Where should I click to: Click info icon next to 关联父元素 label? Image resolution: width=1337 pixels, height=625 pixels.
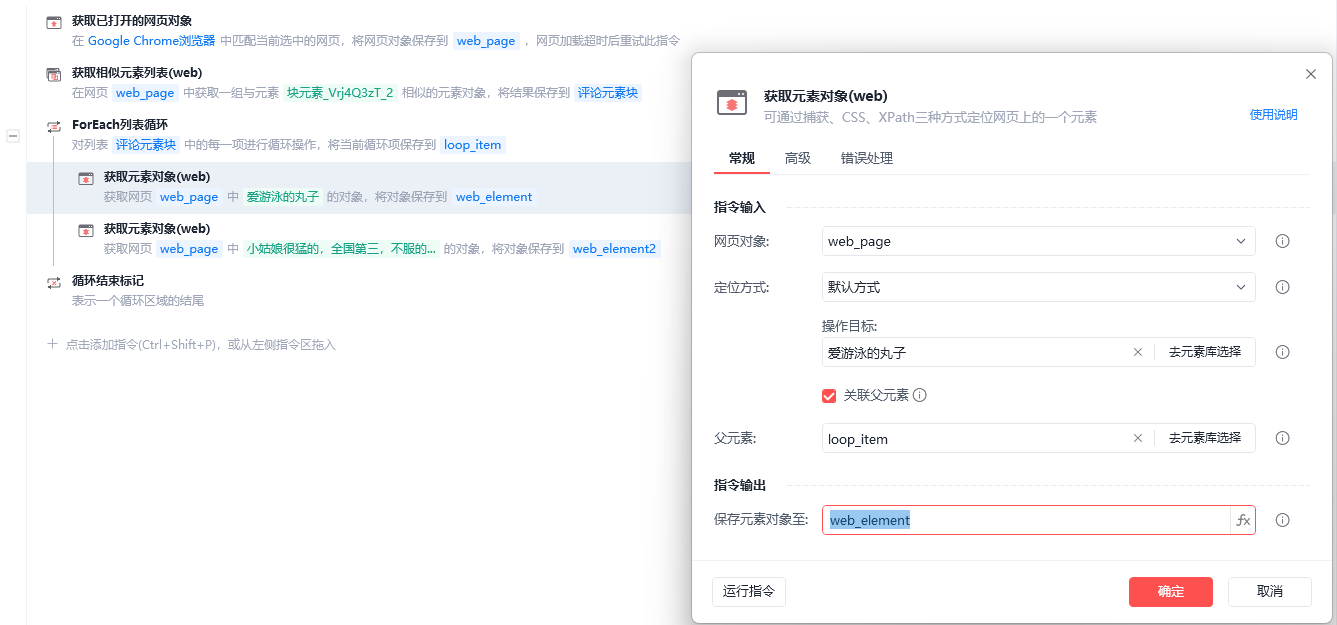(x=920, y=395)
